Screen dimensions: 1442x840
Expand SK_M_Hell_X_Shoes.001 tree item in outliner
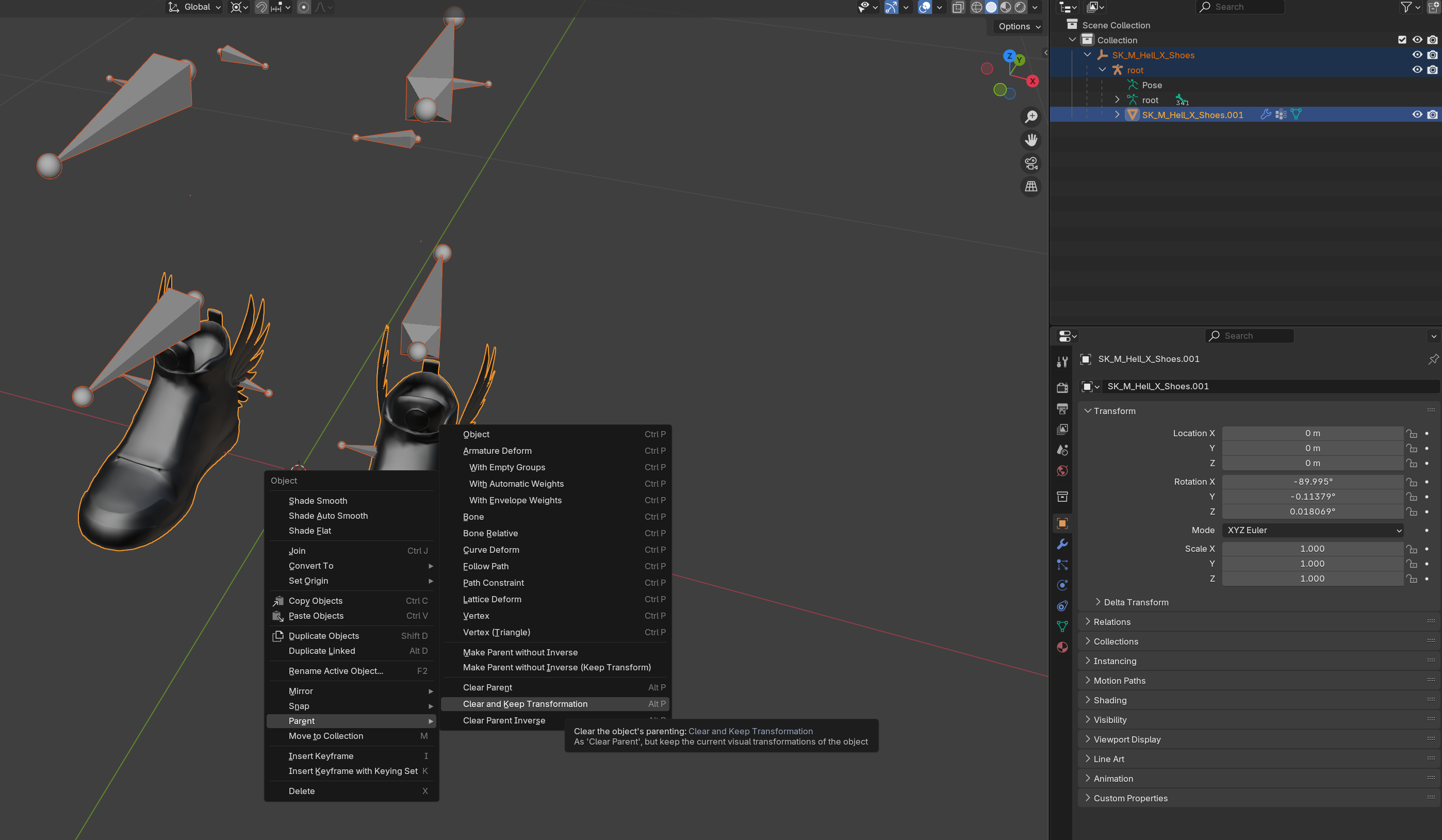tap(1117, 114)
